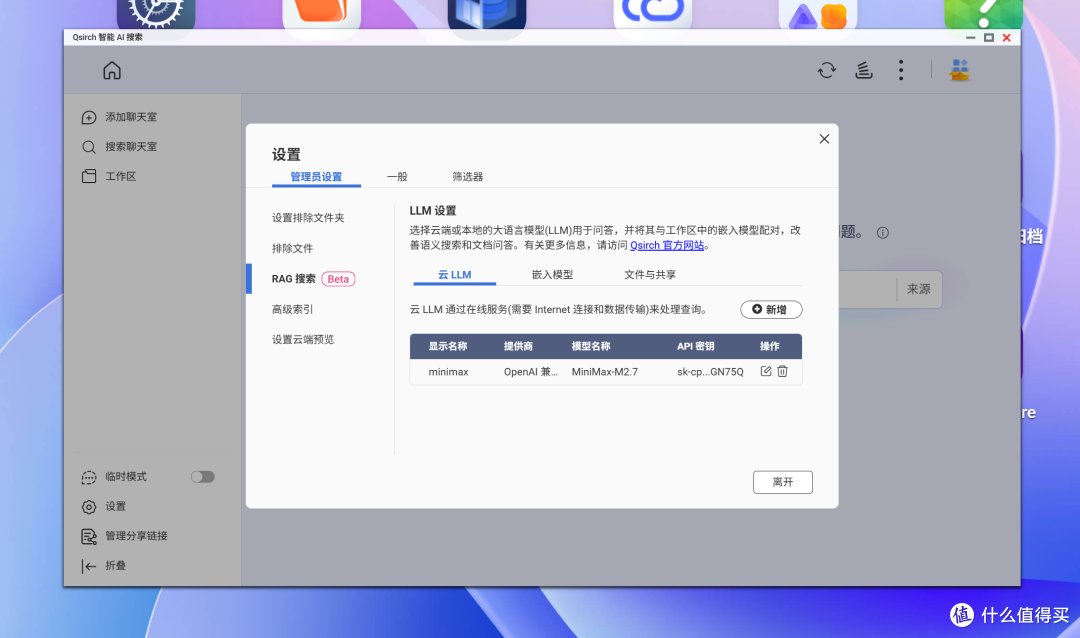Click the cloud app icon on desktop
The height and width of the screenshot is (638, 1080).
tap(652, 14)
